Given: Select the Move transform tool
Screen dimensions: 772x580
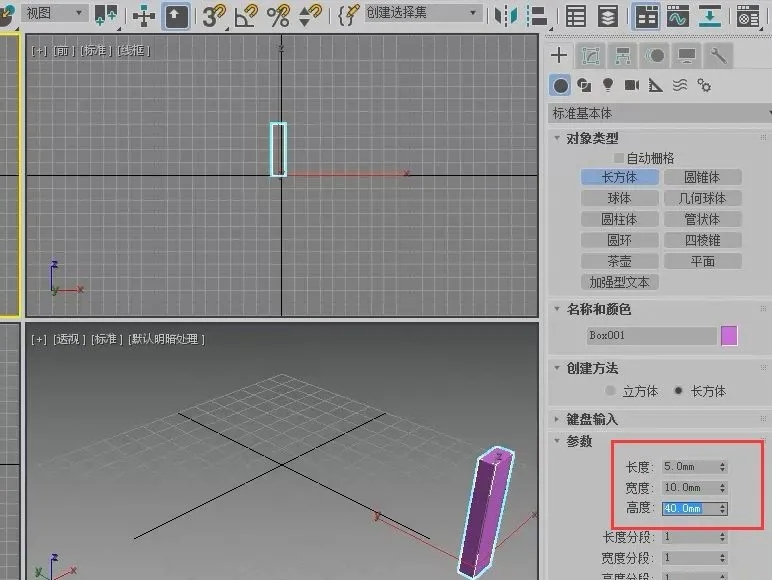Looking at the screenshot, I should click(144, 17).
